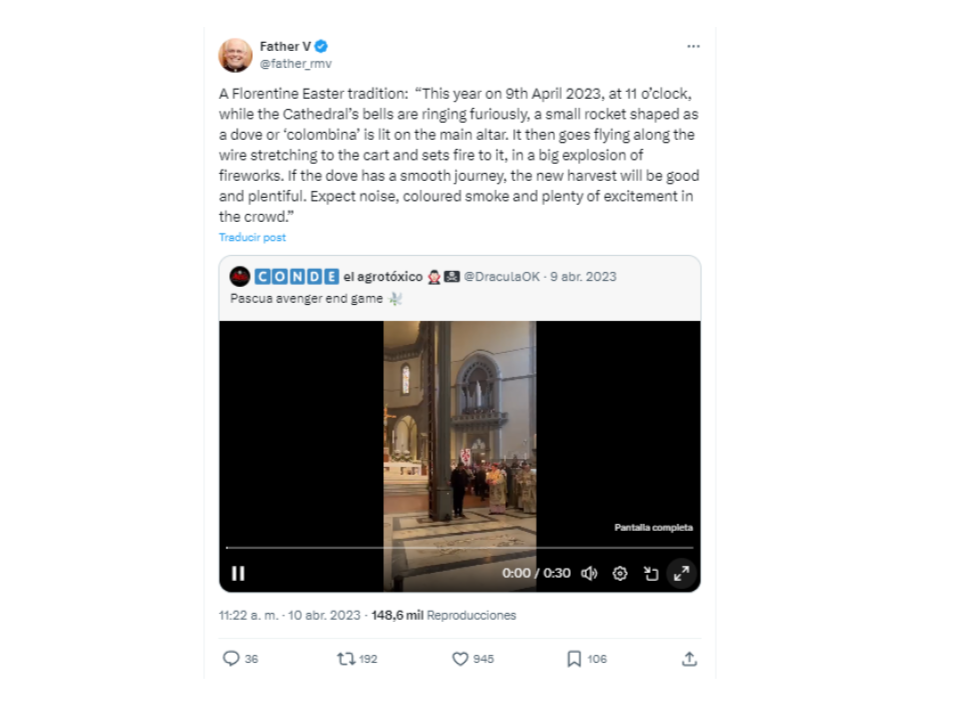Like the post with heart icon

coord(460,659)
